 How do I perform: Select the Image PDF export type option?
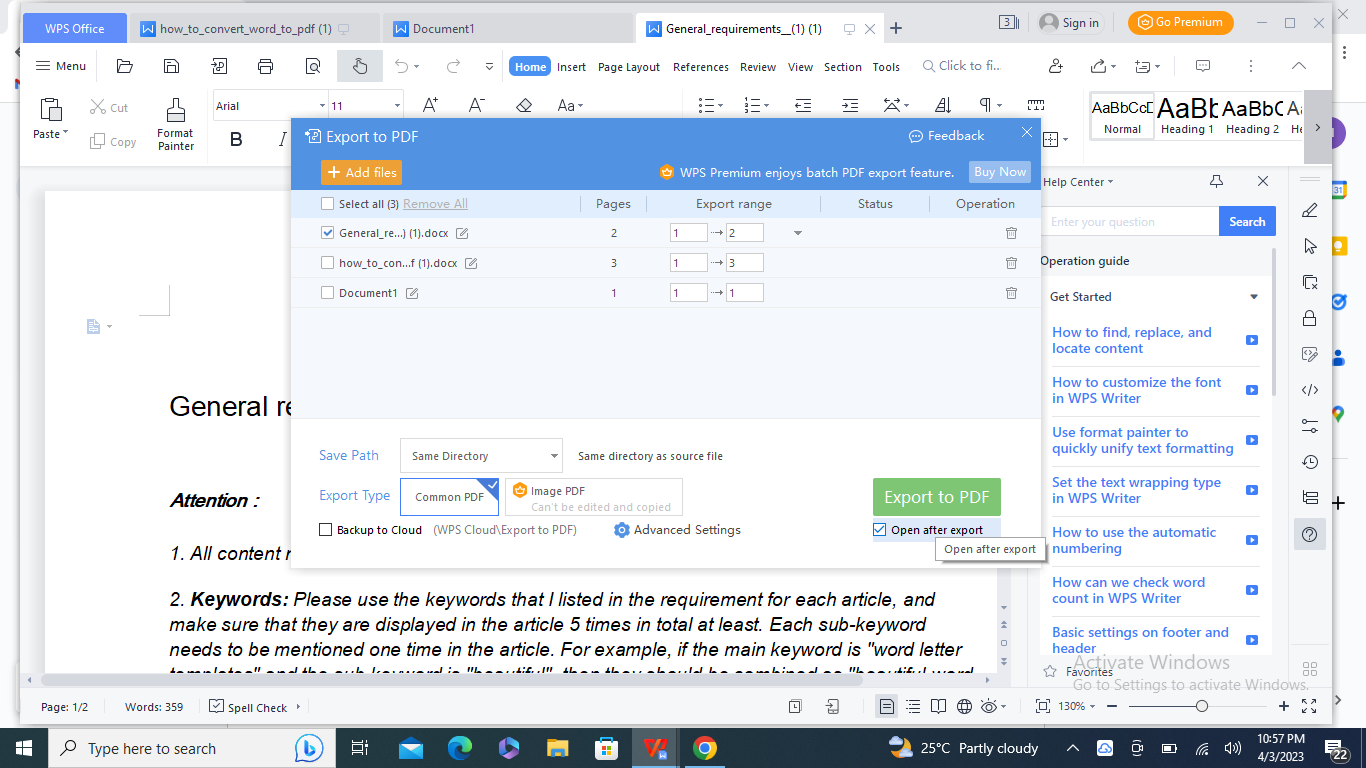(x=594, y=497)
